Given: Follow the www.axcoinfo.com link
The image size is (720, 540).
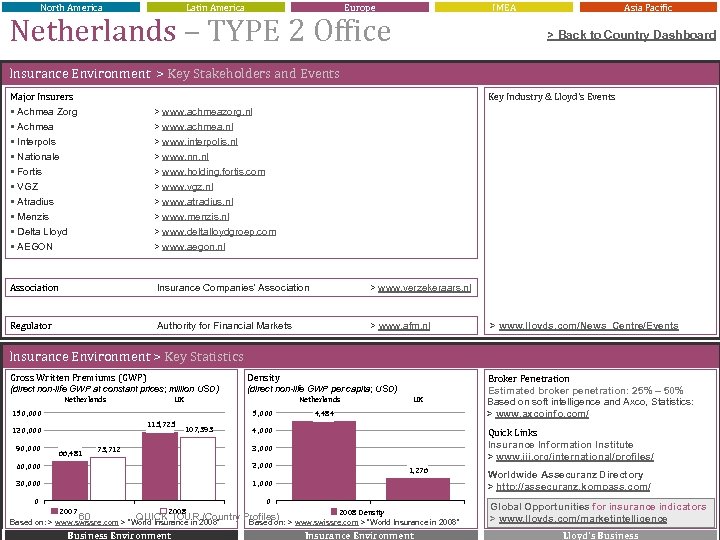Looking at the screenshot, I should (x=542, y=414).
